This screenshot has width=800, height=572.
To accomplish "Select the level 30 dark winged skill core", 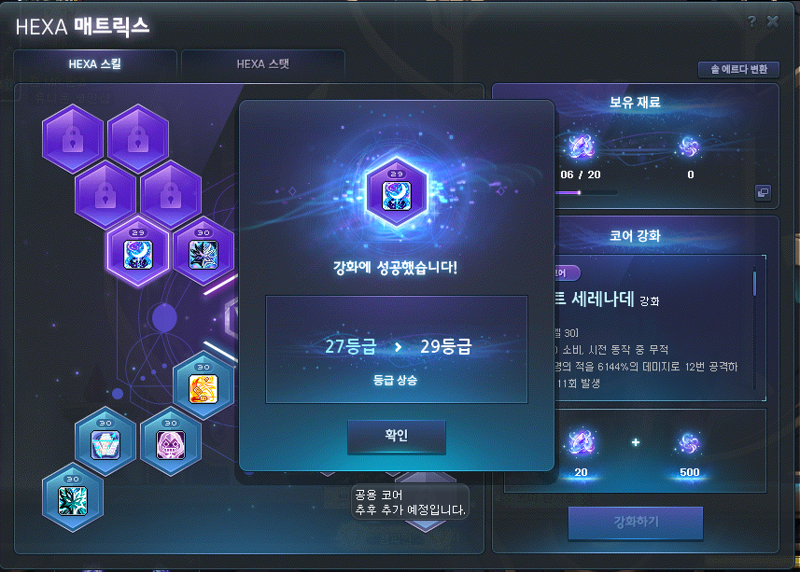I will pos(204,252).
